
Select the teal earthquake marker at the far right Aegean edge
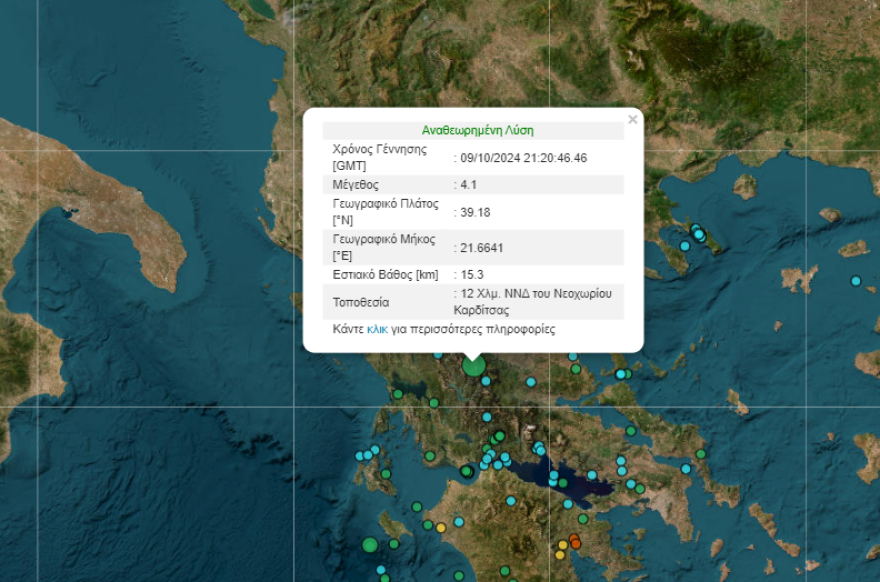tap(856, 280)
